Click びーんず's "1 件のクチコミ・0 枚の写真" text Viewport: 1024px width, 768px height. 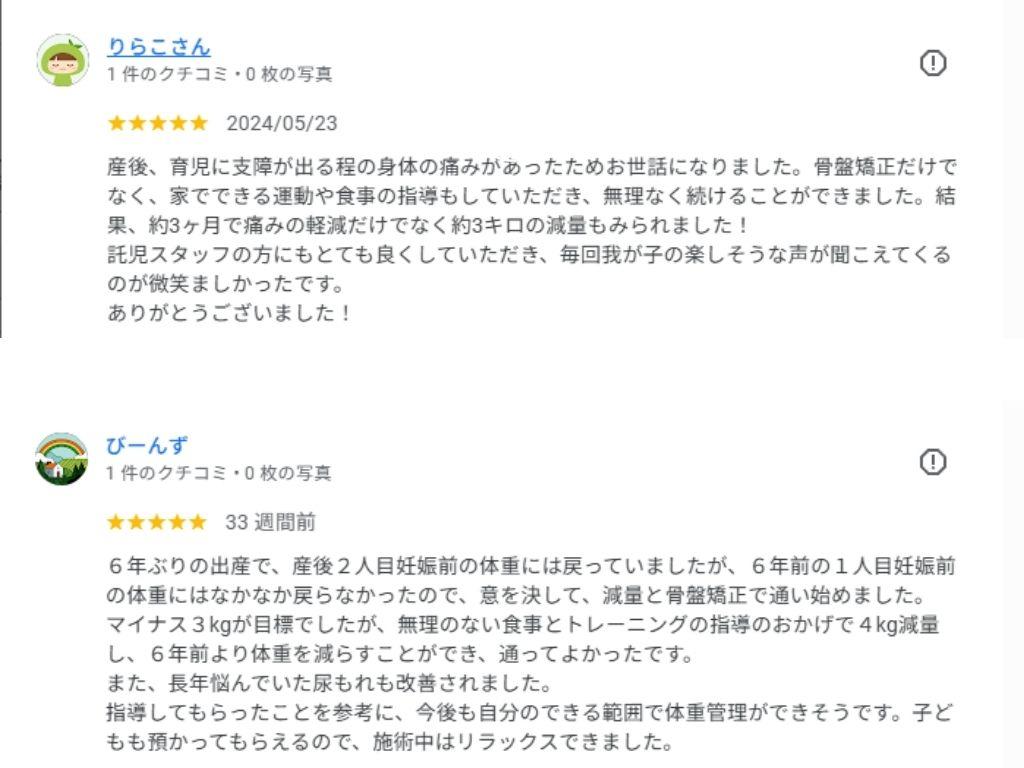219,473
